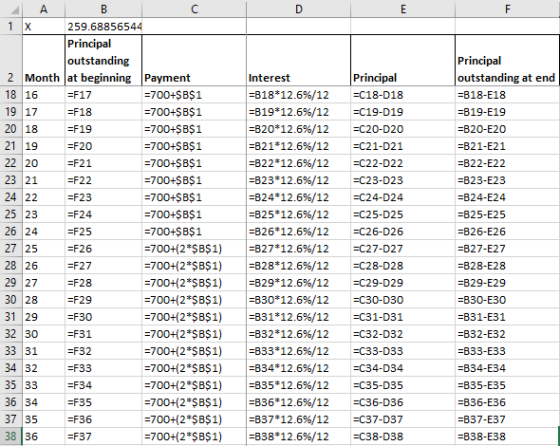Screen dimensions: 560x446
Task: Click cell containing =B21*12.6%/12
Action: coord(299,146)
